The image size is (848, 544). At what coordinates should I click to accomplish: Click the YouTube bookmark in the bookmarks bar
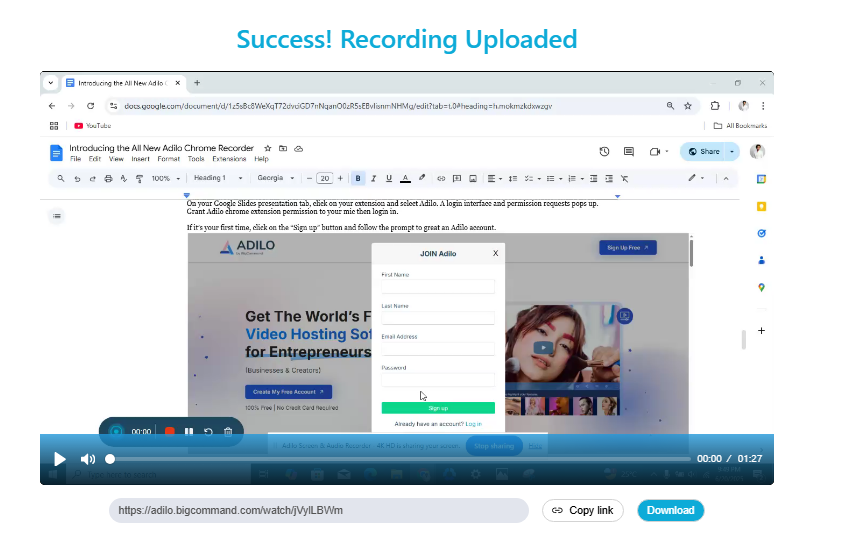click(x=92, y=125)
